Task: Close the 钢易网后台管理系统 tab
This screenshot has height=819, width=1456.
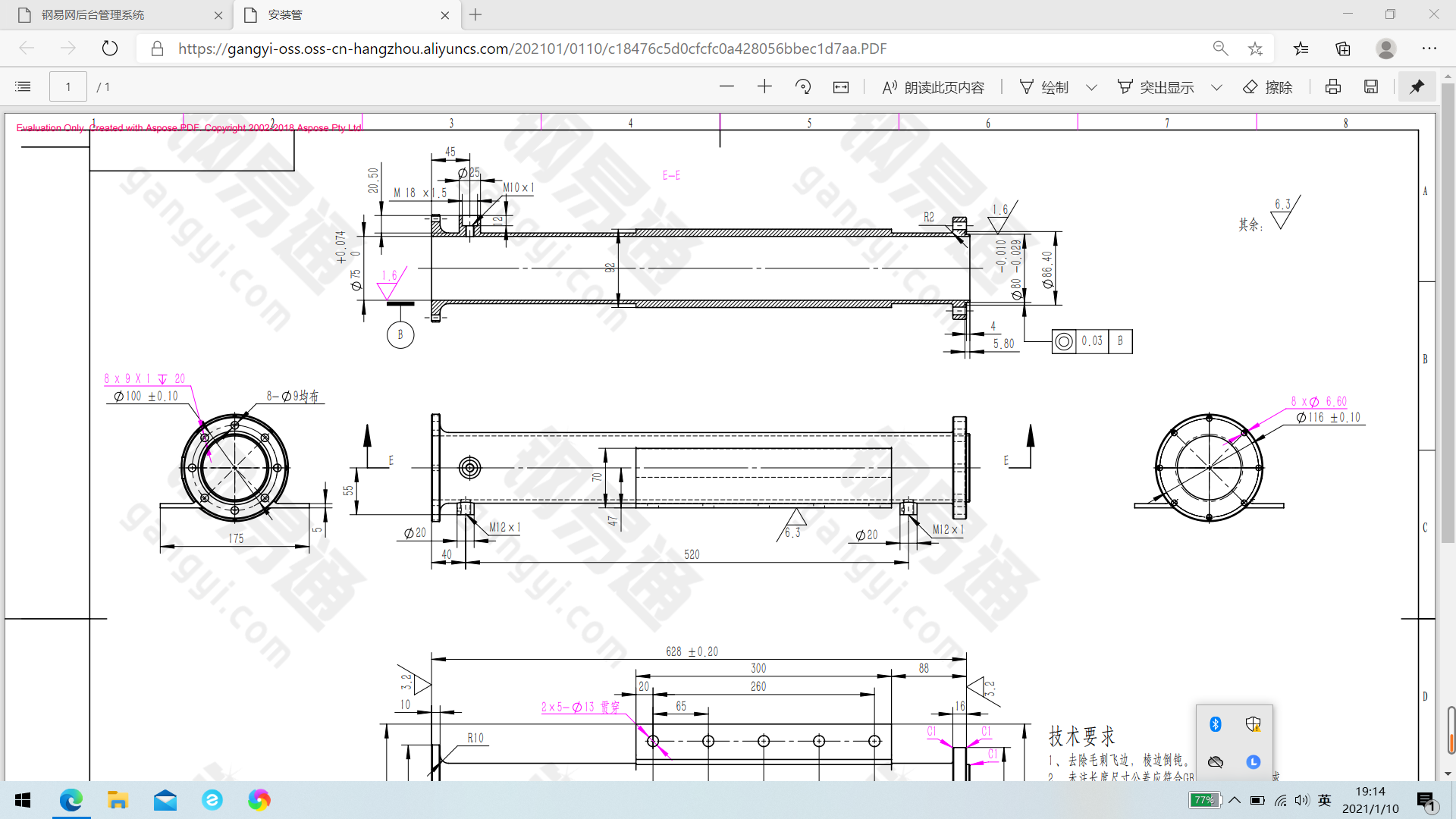Action: (x=218, y=15)
